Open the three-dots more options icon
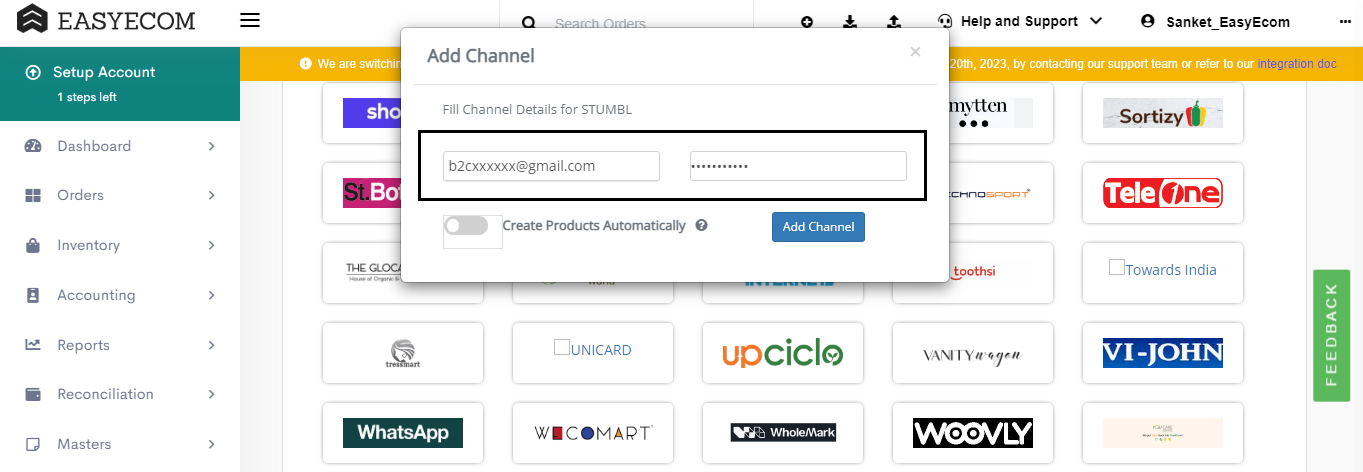 [1344, 21]
